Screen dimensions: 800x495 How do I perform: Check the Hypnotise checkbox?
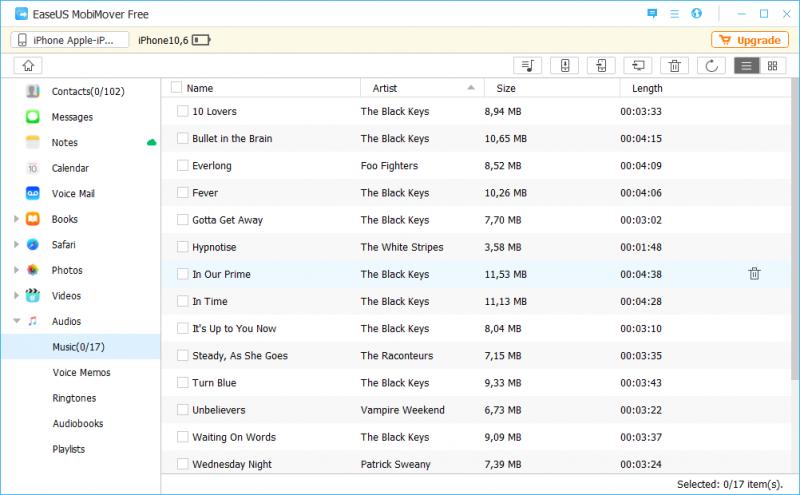182,246
